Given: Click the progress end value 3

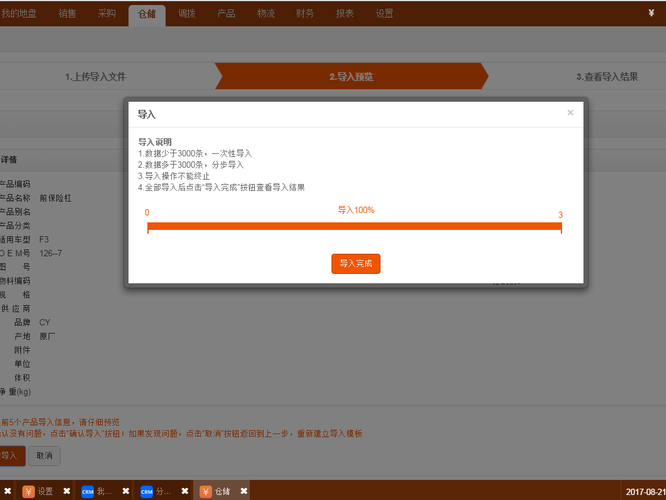Looking at the screenshot, I should [x=560, y=215].
